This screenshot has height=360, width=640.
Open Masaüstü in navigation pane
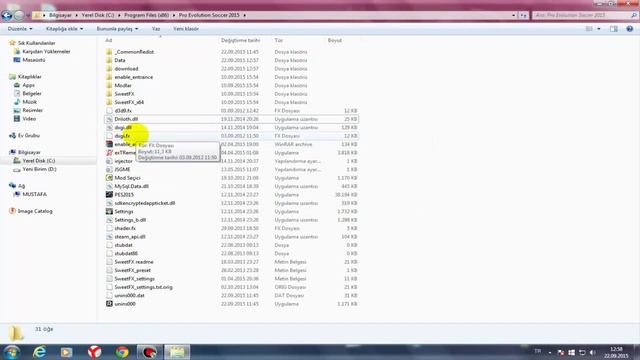tap(34, 60)
